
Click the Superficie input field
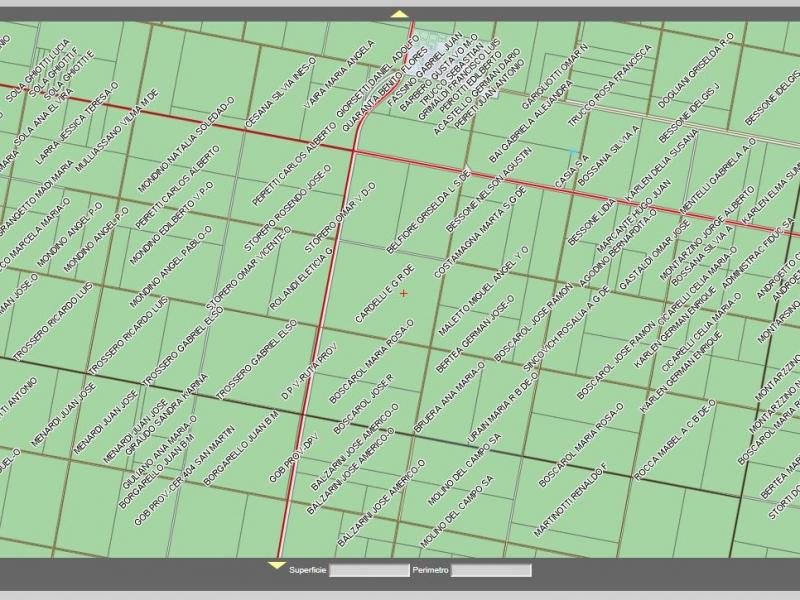369,570
